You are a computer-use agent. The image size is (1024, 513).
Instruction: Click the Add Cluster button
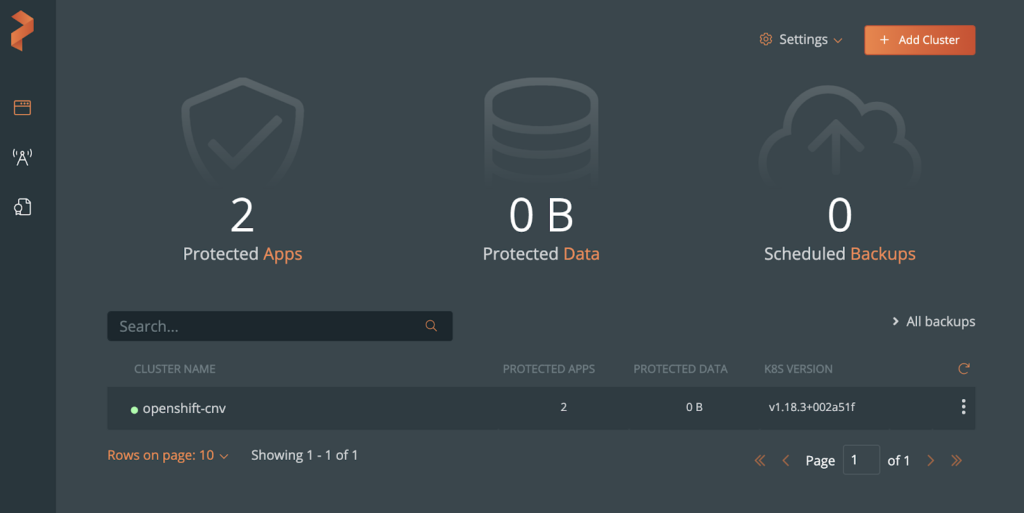(919, 40)
